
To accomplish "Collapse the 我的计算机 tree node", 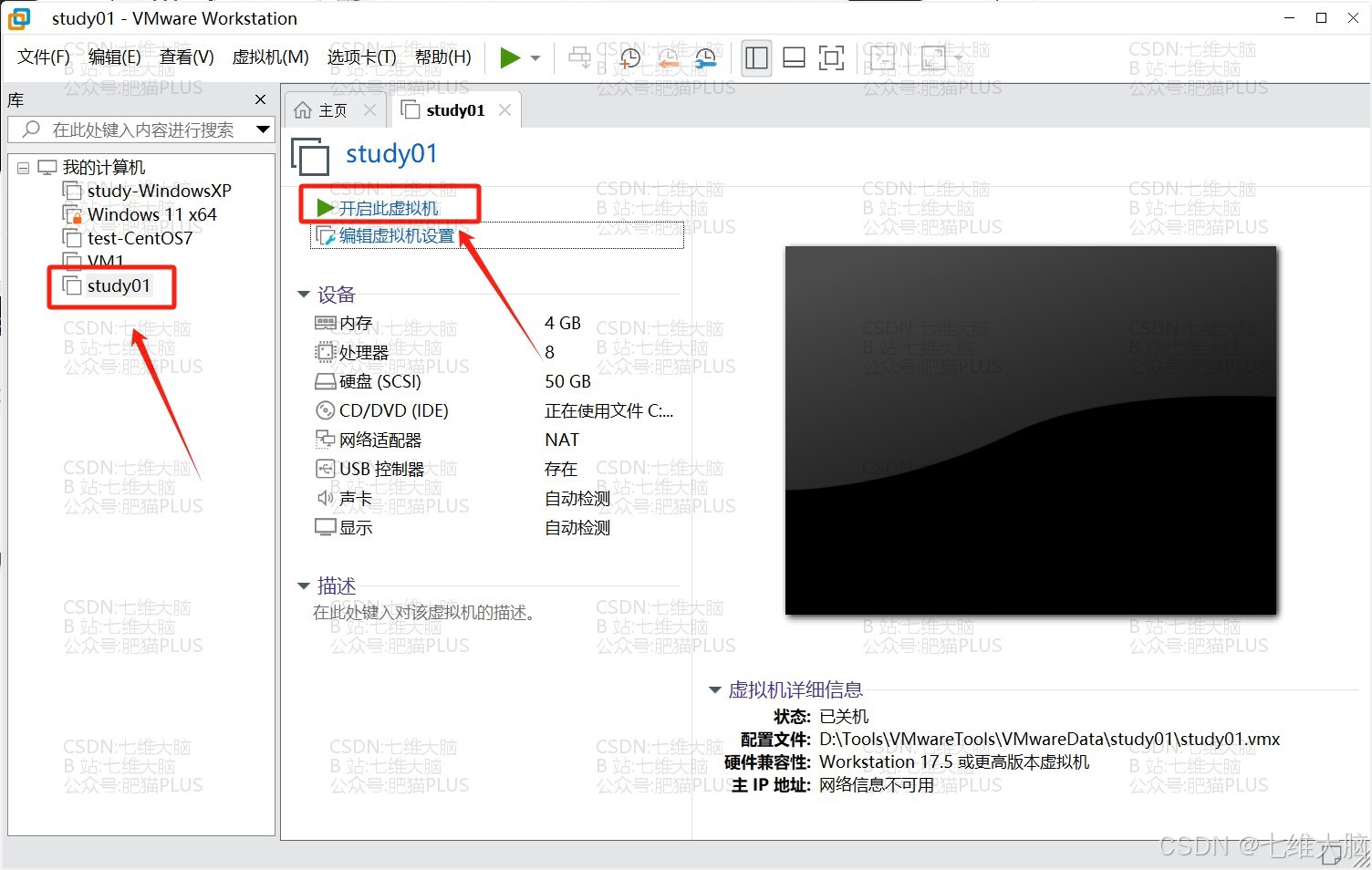I will 23,168.
